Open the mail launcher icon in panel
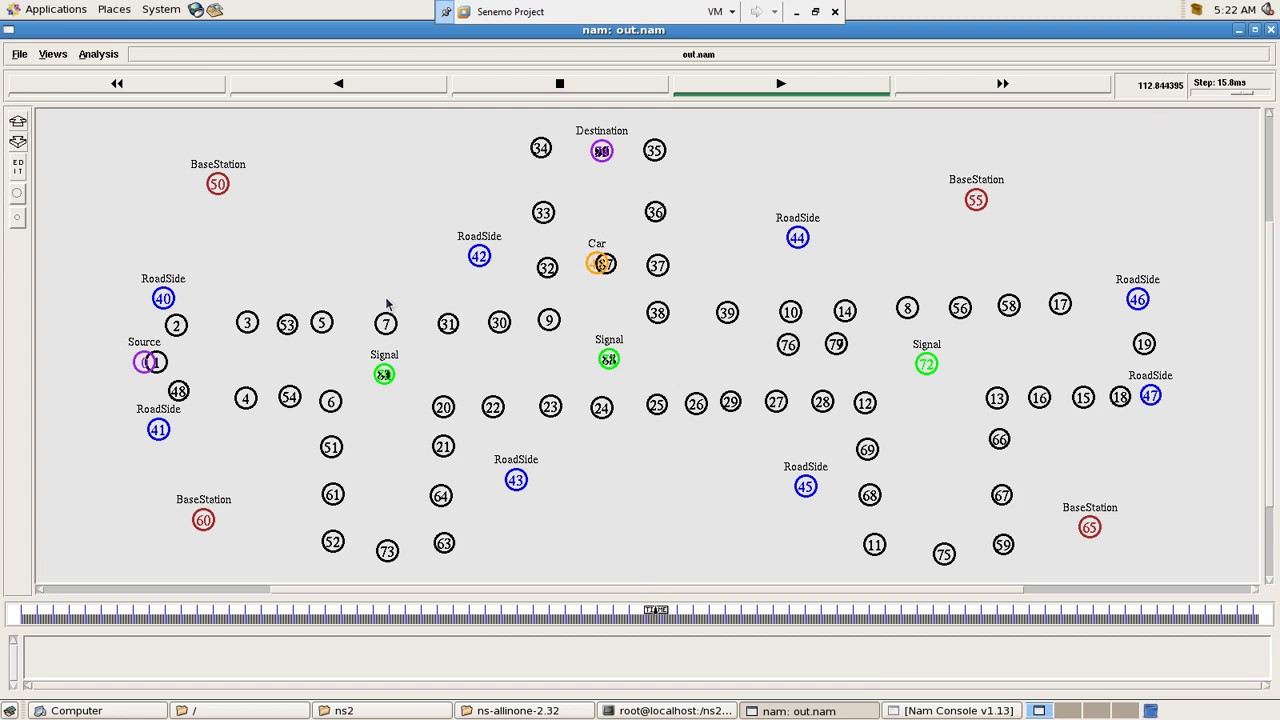 point(214,10)
